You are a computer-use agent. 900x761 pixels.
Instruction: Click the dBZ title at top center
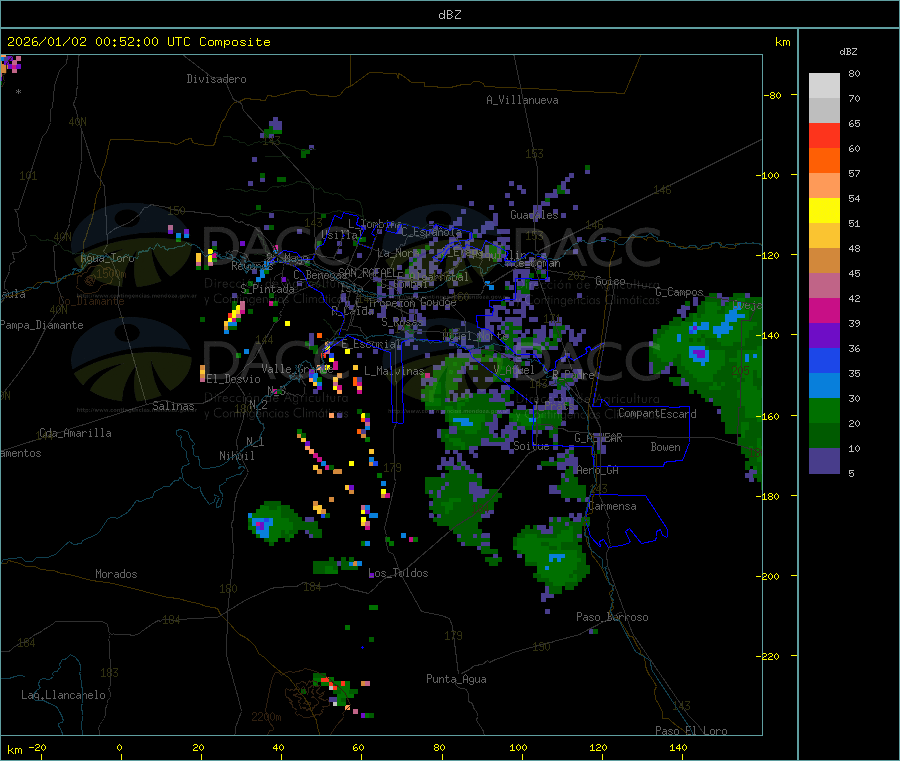pyautogui.click(x=449, y=15)
